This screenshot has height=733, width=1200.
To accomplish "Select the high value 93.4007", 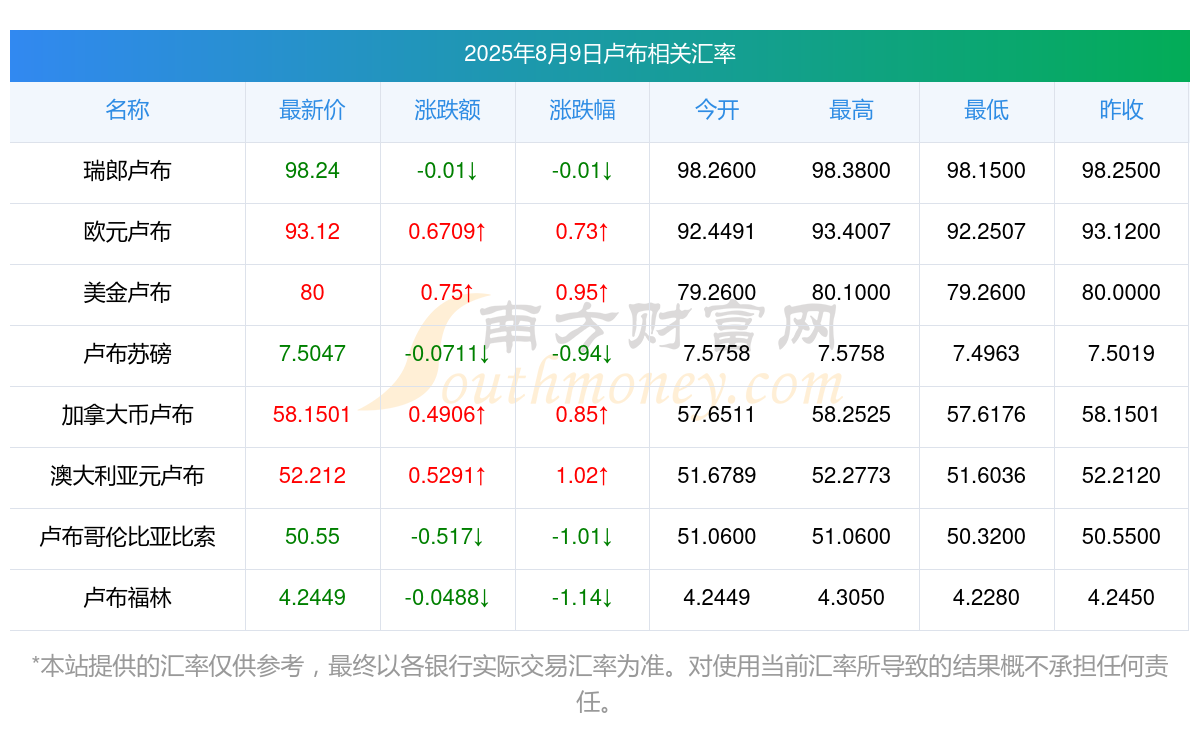I will (851, 232).
